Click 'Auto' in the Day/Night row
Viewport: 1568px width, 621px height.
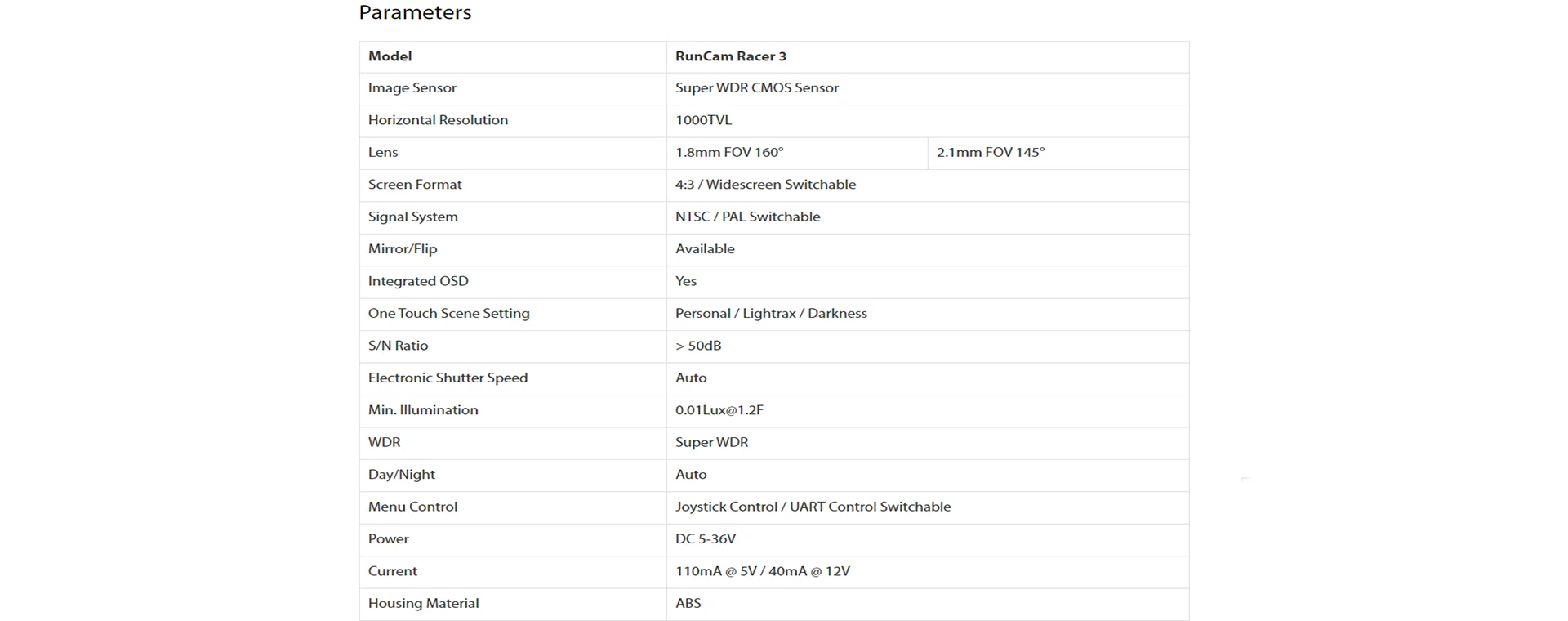[x=691, y=475]
